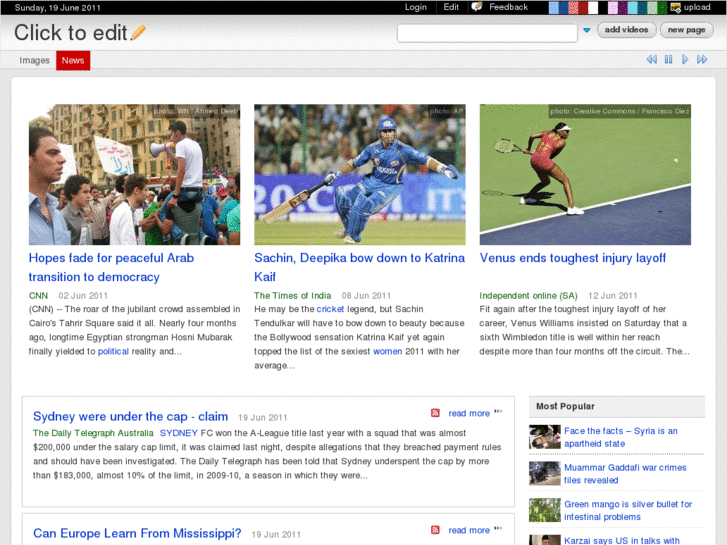Click the pencil edit icon beside title
The height and width of the screenshot is (545, 727).
138,32
